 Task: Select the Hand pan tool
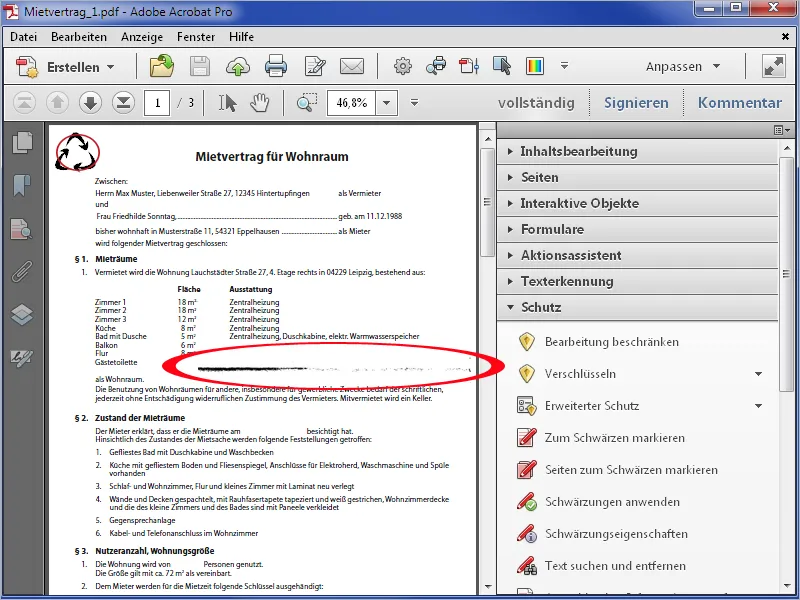click(x=260, y=103)
